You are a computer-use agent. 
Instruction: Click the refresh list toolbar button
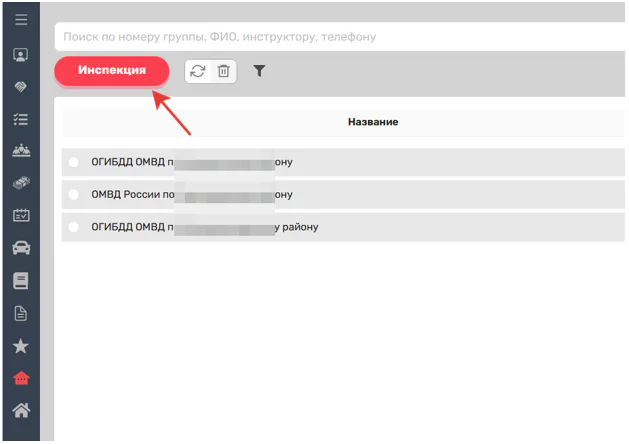coord(199,71)
